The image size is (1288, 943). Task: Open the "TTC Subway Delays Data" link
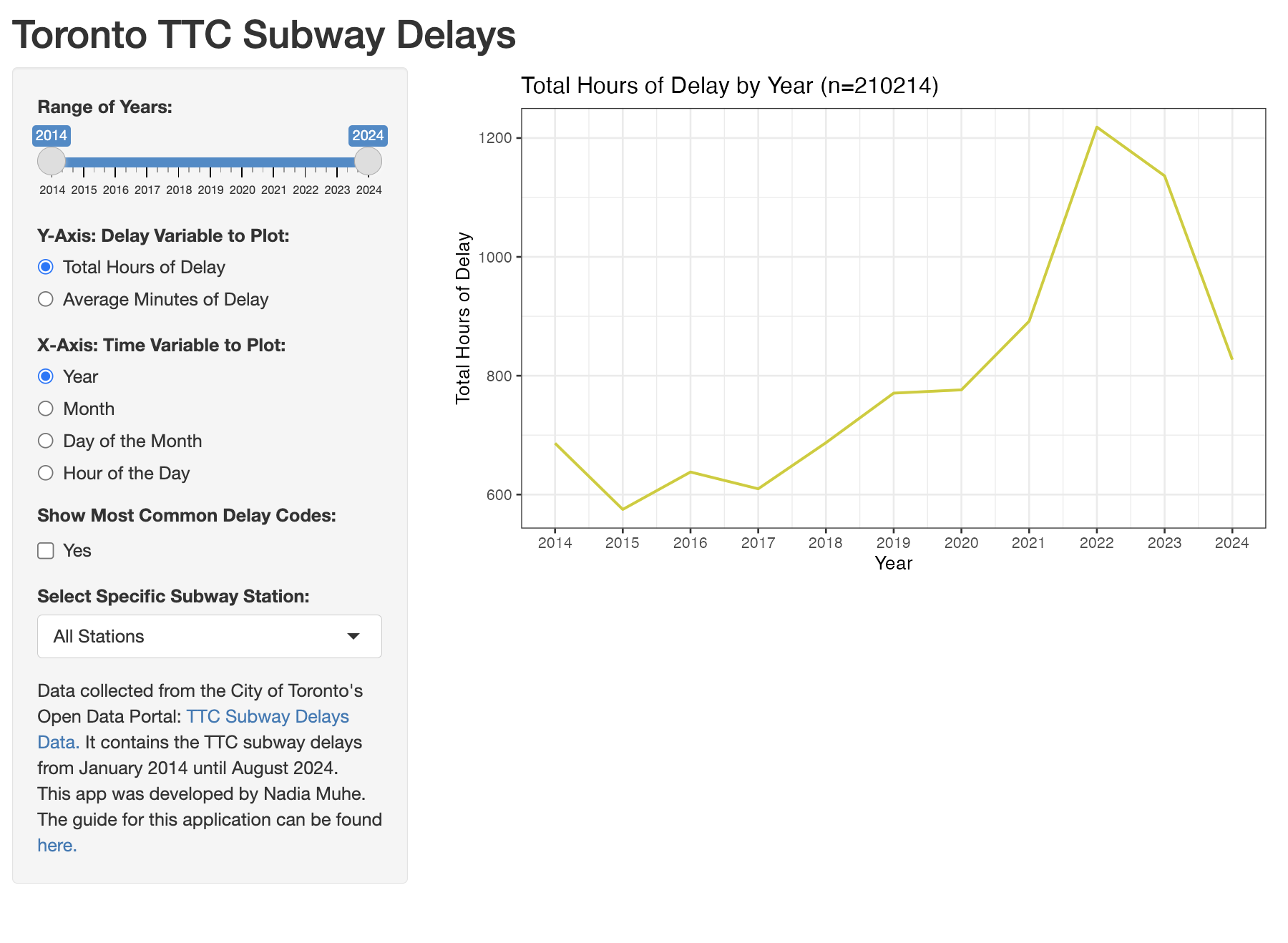pos(268,716)
